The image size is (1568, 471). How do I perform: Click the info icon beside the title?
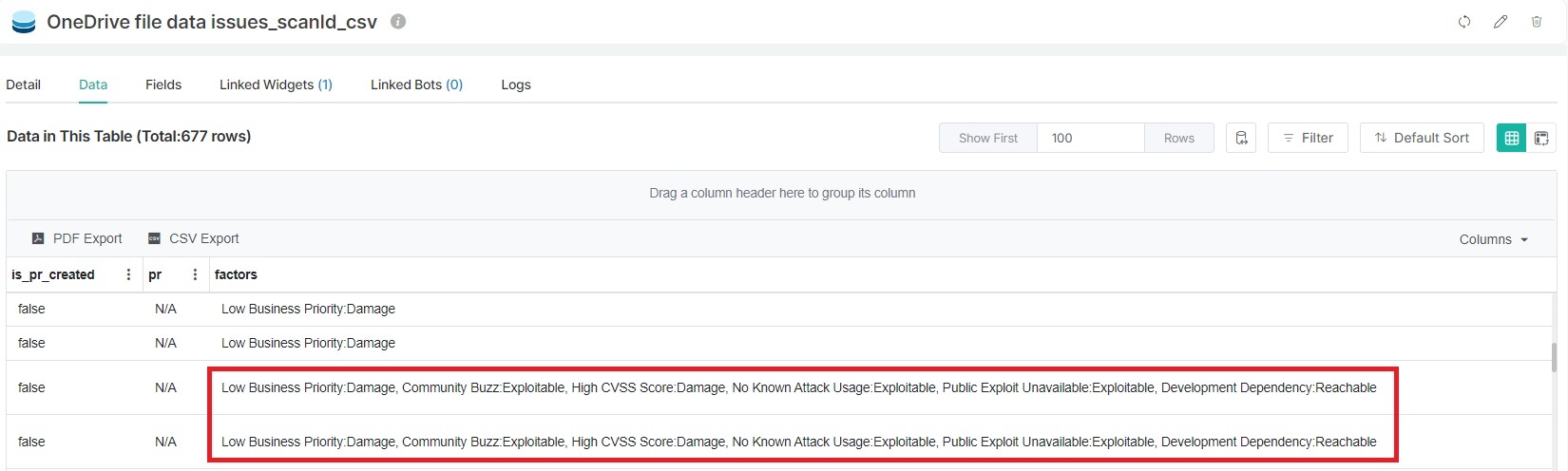[x=398, y=21]
